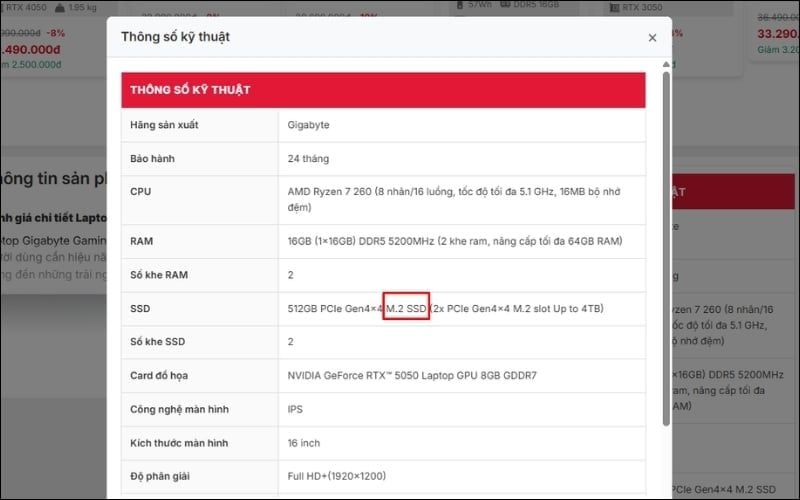Image resolution: width=800 pixels, height=500 pixels.
Task: Click the RTX 4050 tag on background page
Action: (24, 7)
